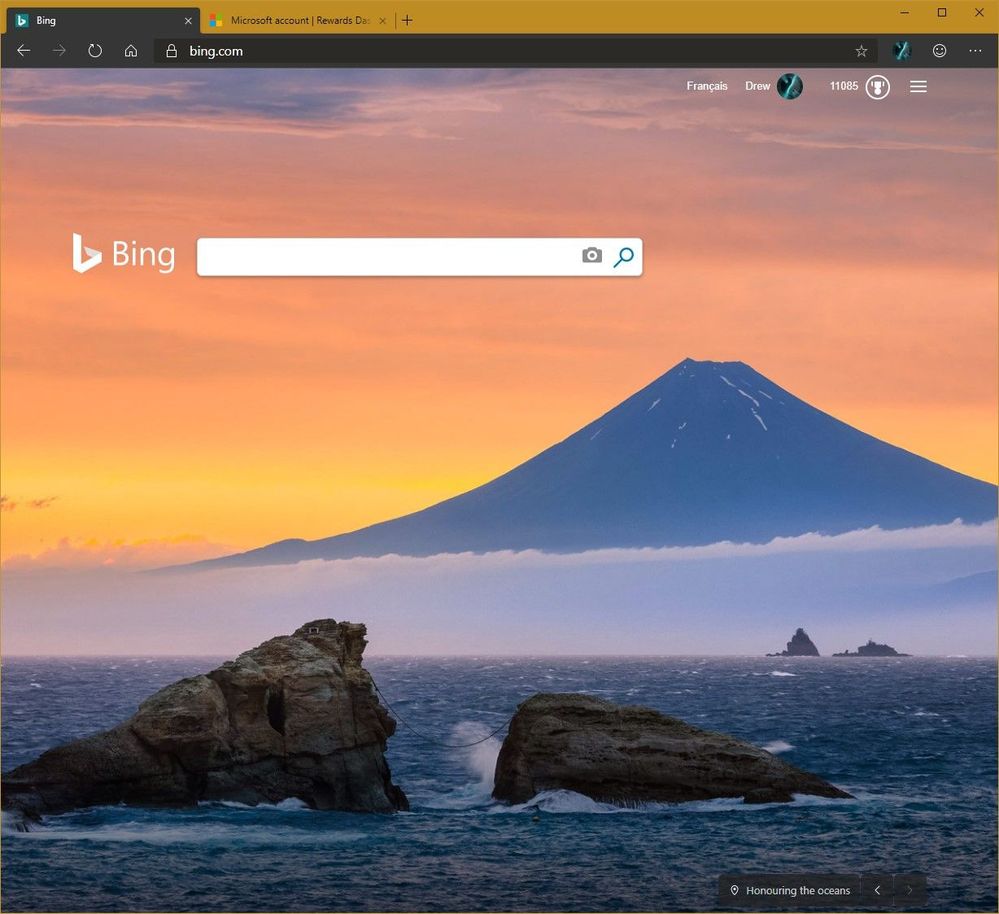Image resolution: width=999 pixels, height=914 pixels.
Task: Switch to the Microsoft account Rewards tab
Action: 298,20
